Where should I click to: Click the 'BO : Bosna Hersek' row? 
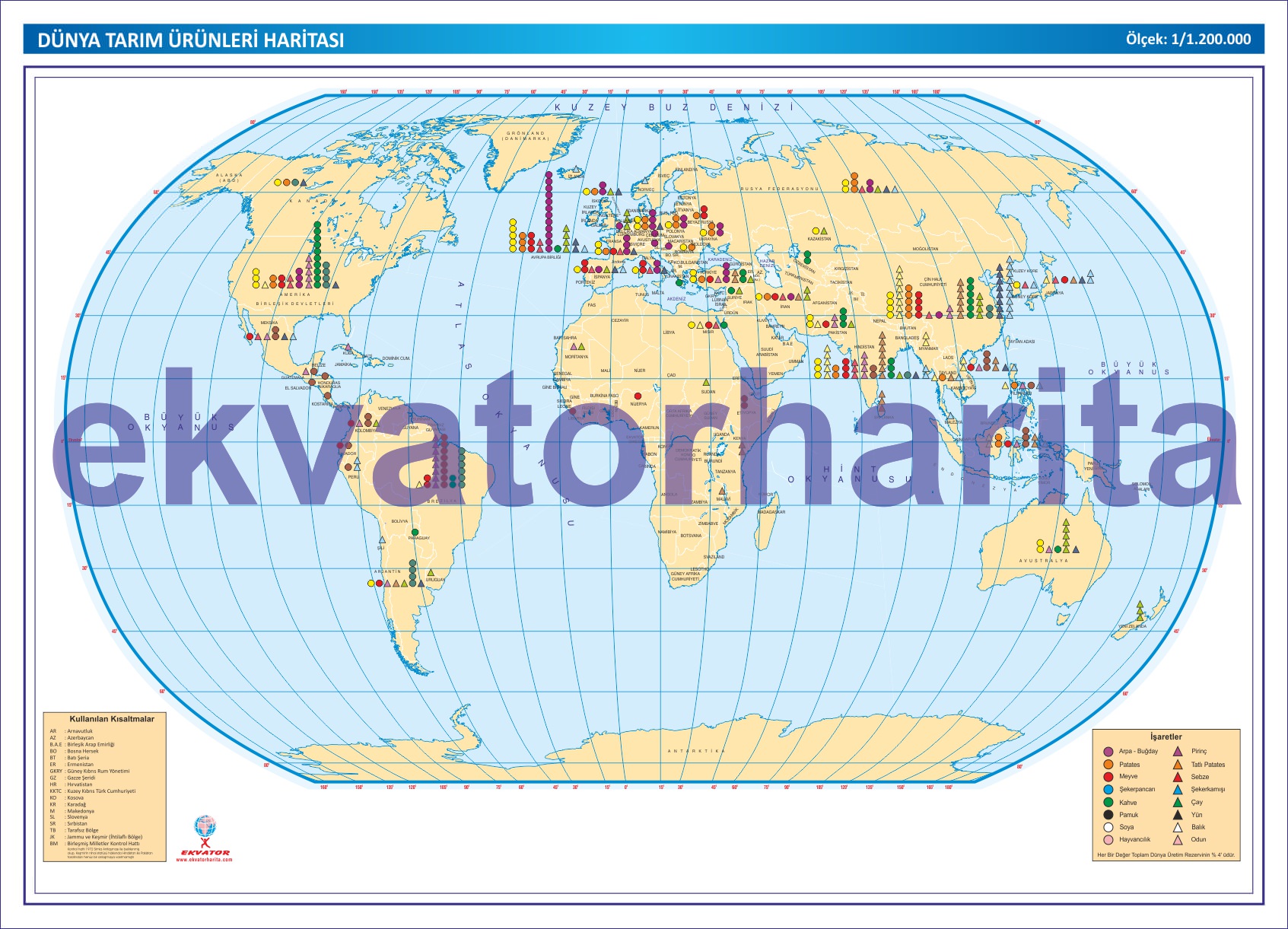[75, 751]
